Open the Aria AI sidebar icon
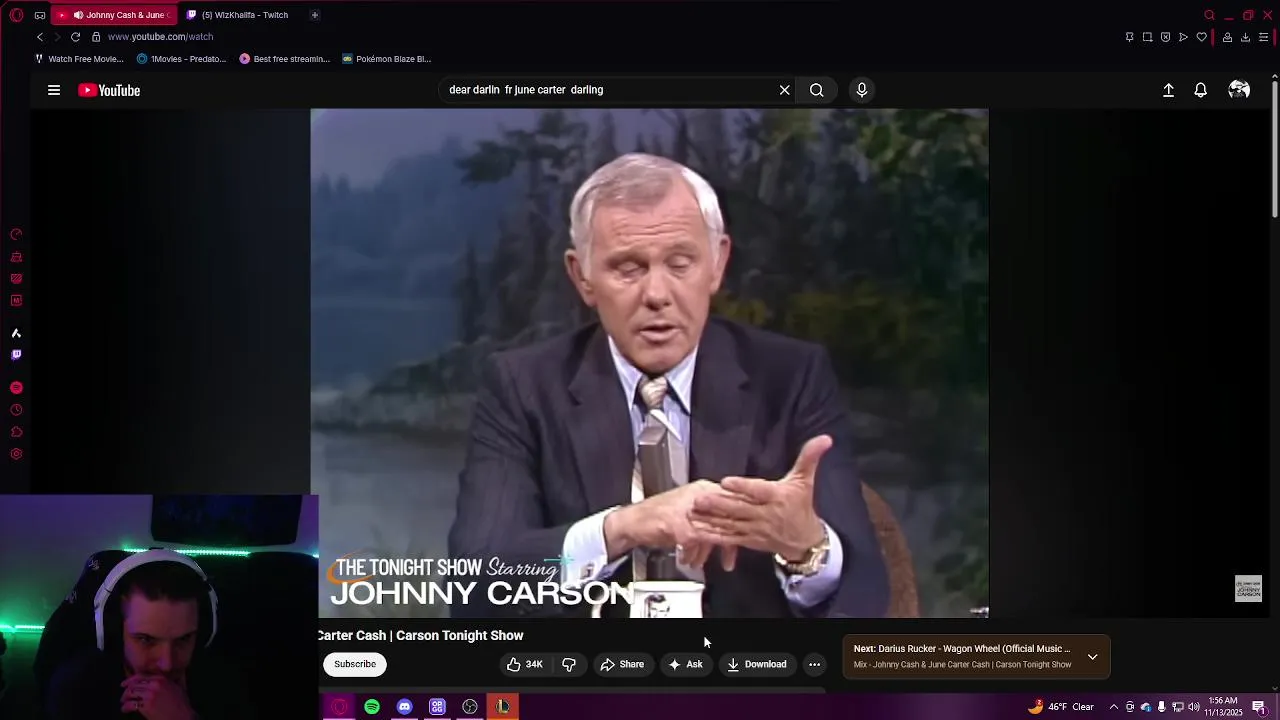1280x720 pixels. coord(16,333)
